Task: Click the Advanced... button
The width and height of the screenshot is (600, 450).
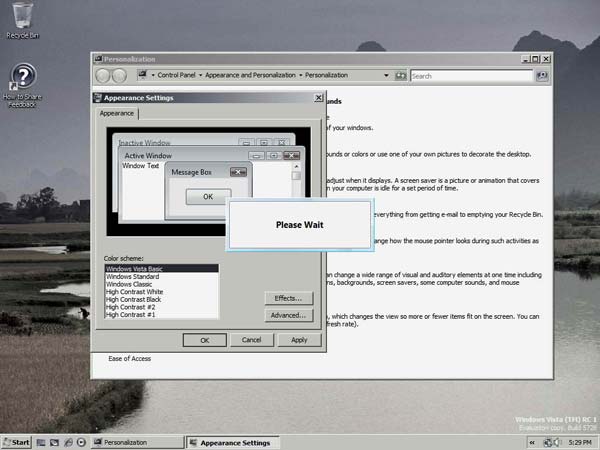Action: click(287, 315)
